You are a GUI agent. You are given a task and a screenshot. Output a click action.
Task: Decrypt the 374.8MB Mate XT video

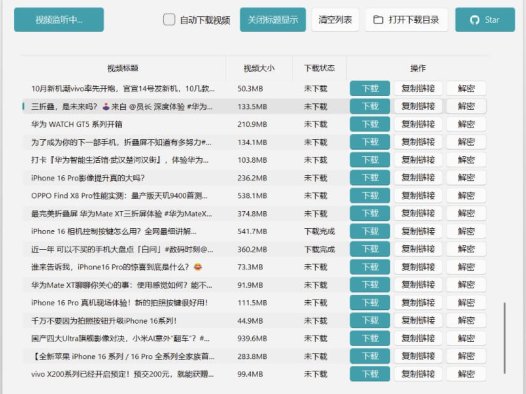pyautogui.click(x=466, y=214)
